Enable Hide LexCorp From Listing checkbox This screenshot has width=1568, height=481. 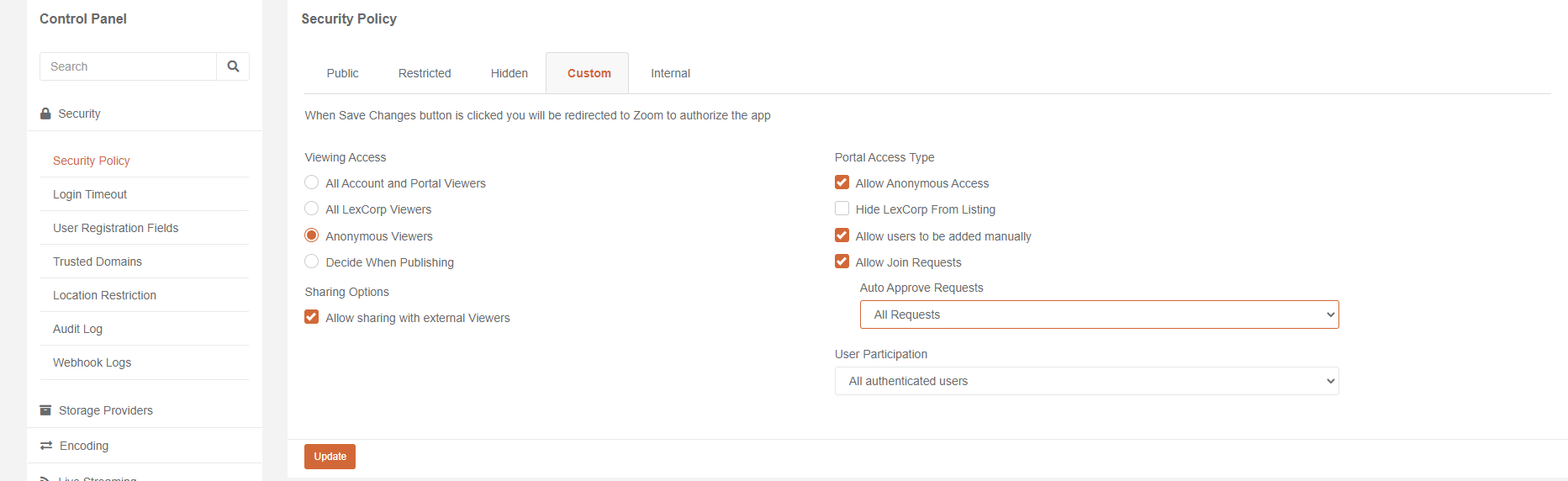pos(842,209)
